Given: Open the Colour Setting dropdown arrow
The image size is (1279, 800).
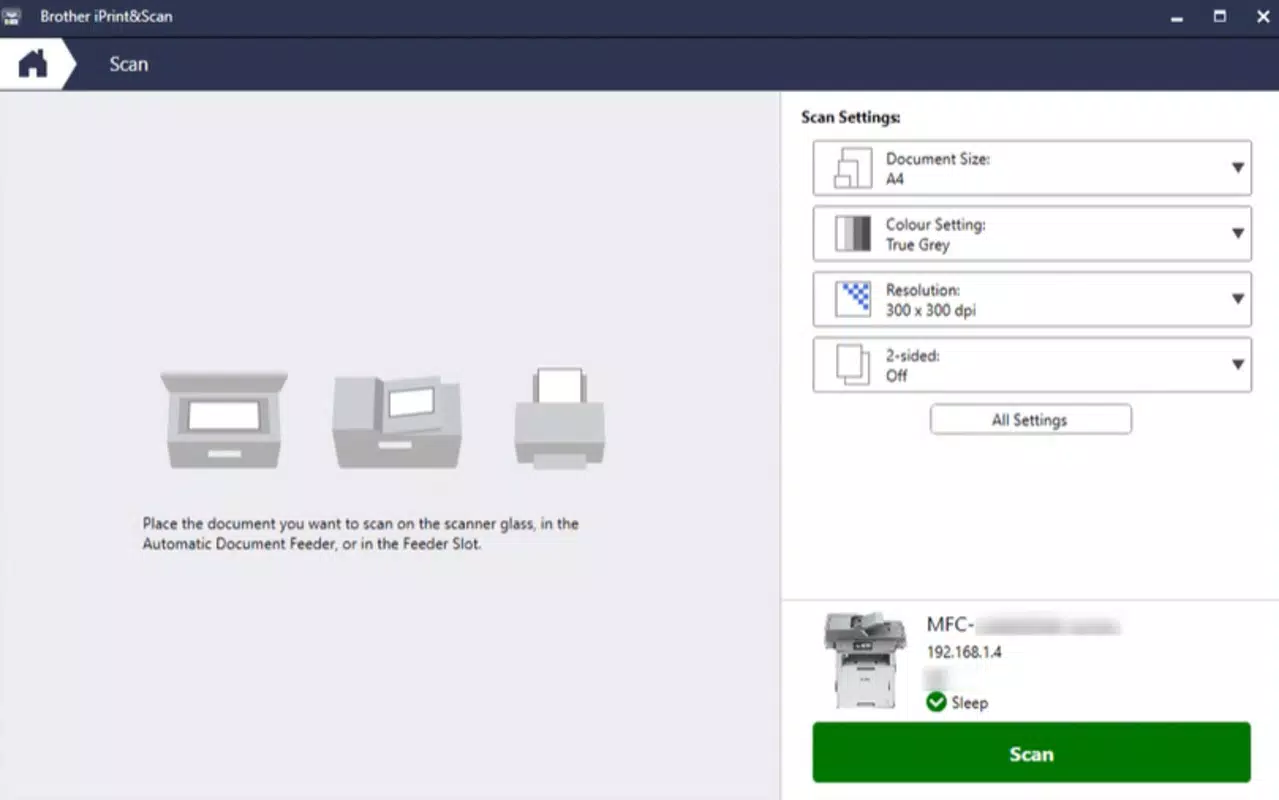Looking at the screenshot, I should pyautogui.click(x=1237, y=234).
